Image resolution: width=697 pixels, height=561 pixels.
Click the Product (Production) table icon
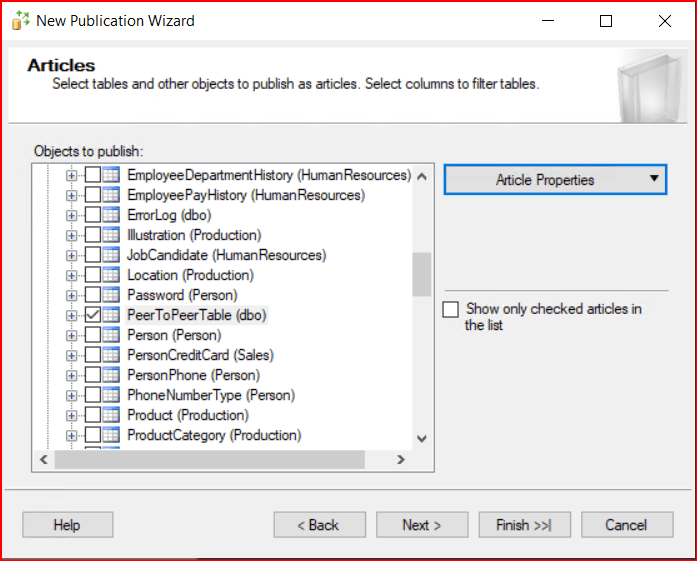click(111, 415)
